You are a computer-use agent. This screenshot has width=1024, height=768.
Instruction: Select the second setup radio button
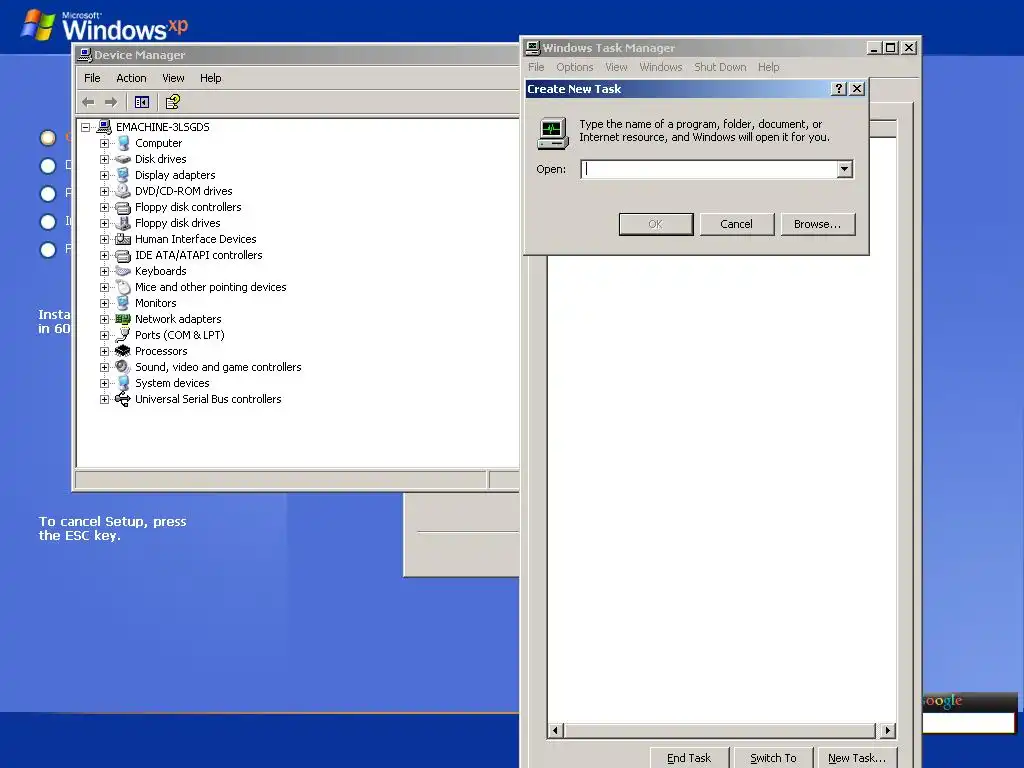click(x=48, y=166)
